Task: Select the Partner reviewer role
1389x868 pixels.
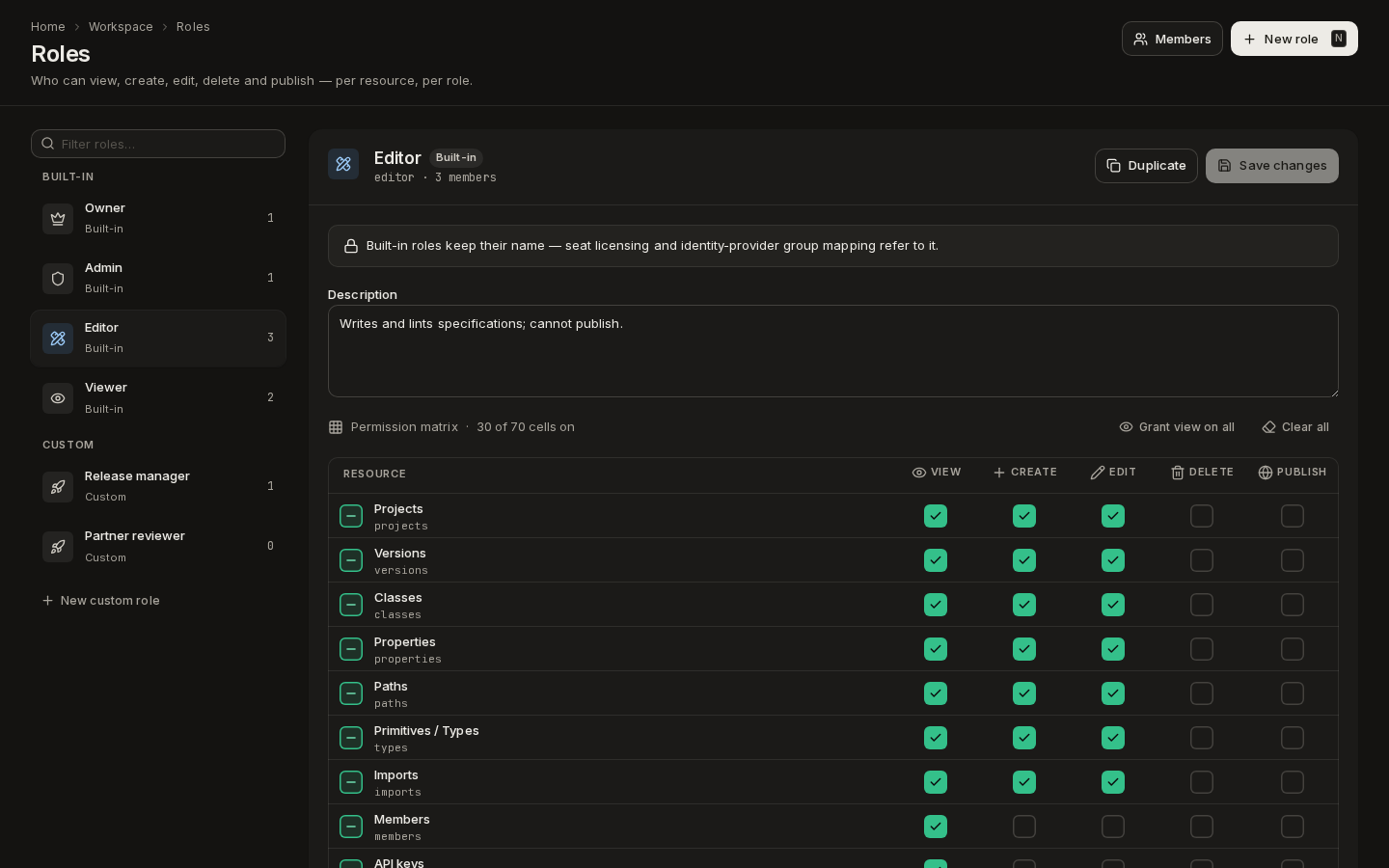Action: pyautogui.click(x=158, y=547)
